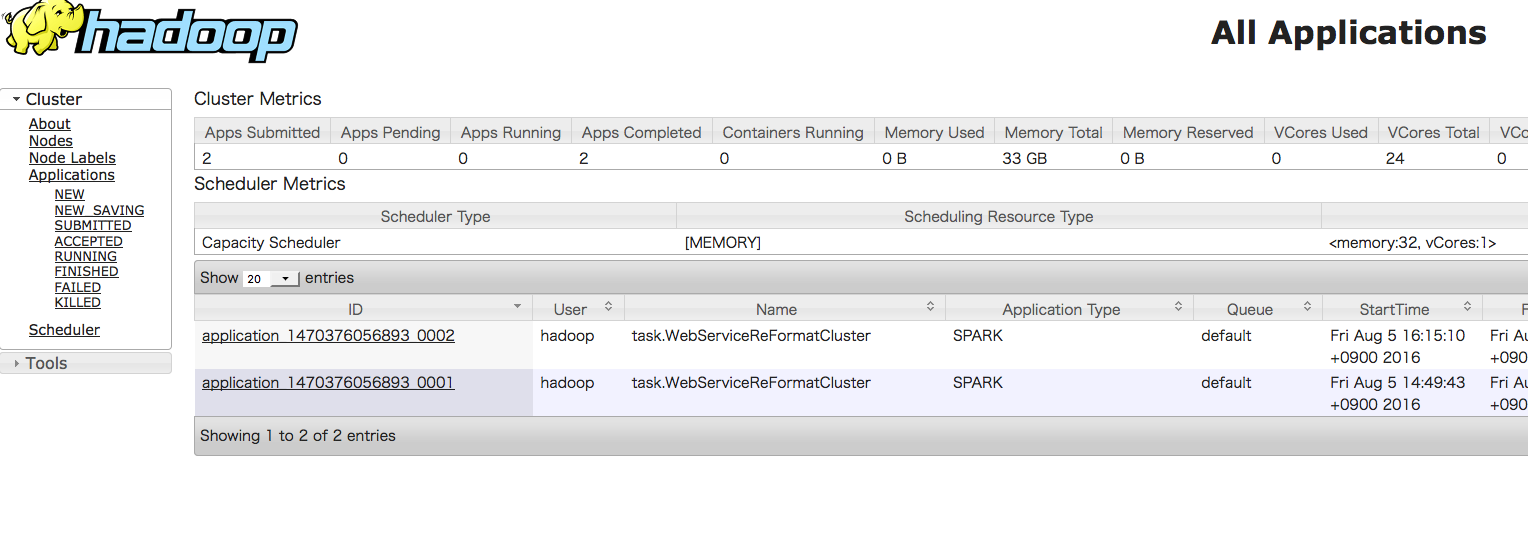1528x542 pixels.
Task: Select the '33 GB' Memory Total value
Action: tap(1024, 158)
